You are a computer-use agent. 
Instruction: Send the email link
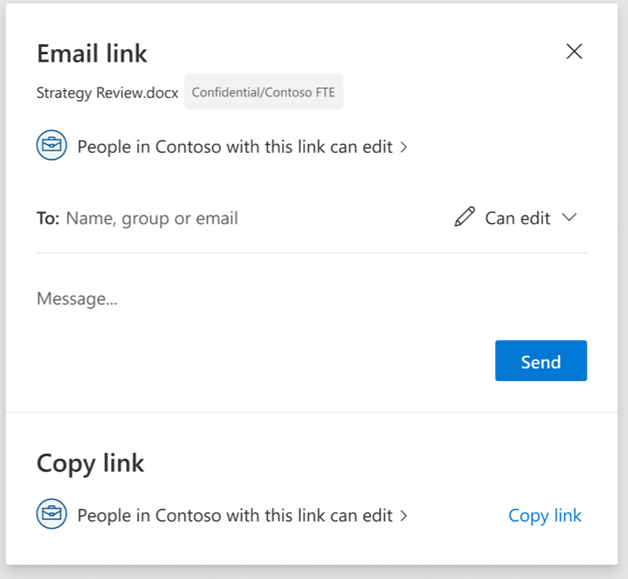(541, 360)
